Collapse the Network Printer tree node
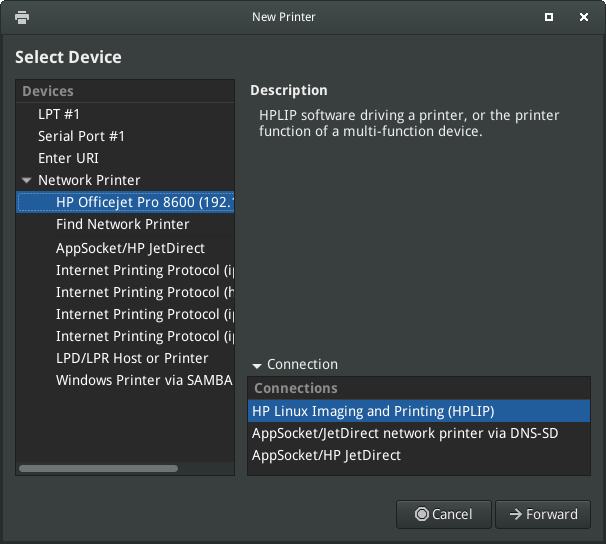 (x=27, y=180)
